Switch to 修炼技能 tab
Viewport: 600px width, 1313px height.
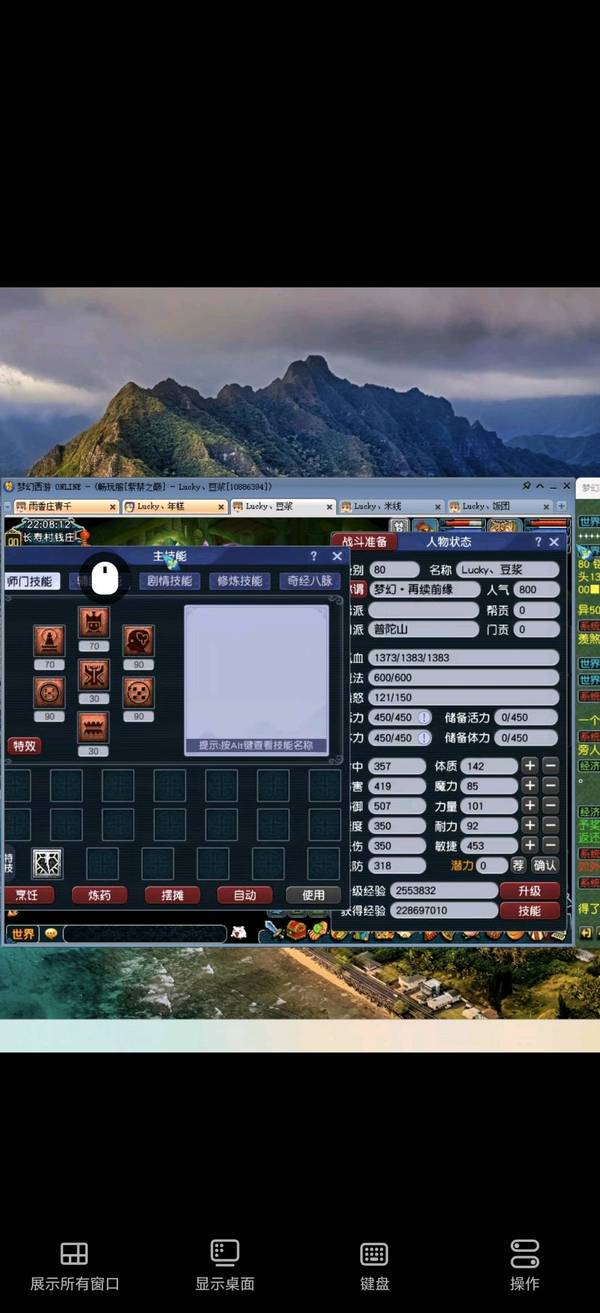click(239, 581)
